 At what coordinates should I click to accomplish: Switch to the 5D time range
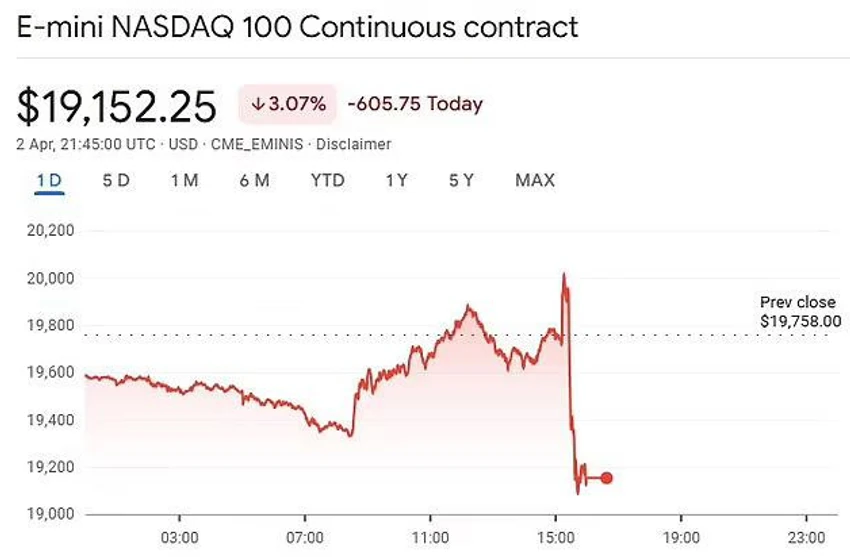pos(116,180)
